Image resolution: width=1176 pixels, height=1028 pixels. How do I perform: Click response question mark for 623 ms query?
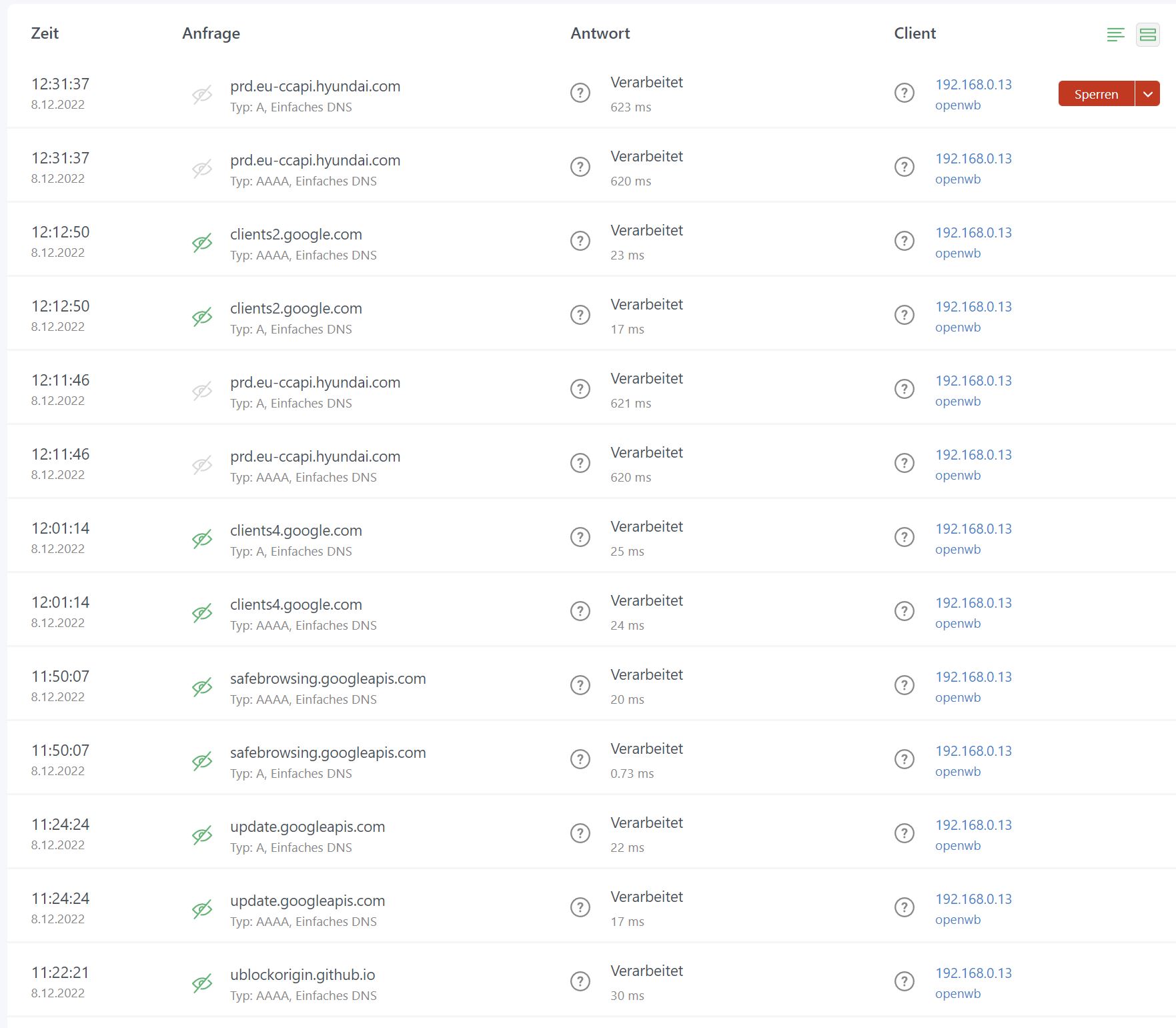pos(580,93)
